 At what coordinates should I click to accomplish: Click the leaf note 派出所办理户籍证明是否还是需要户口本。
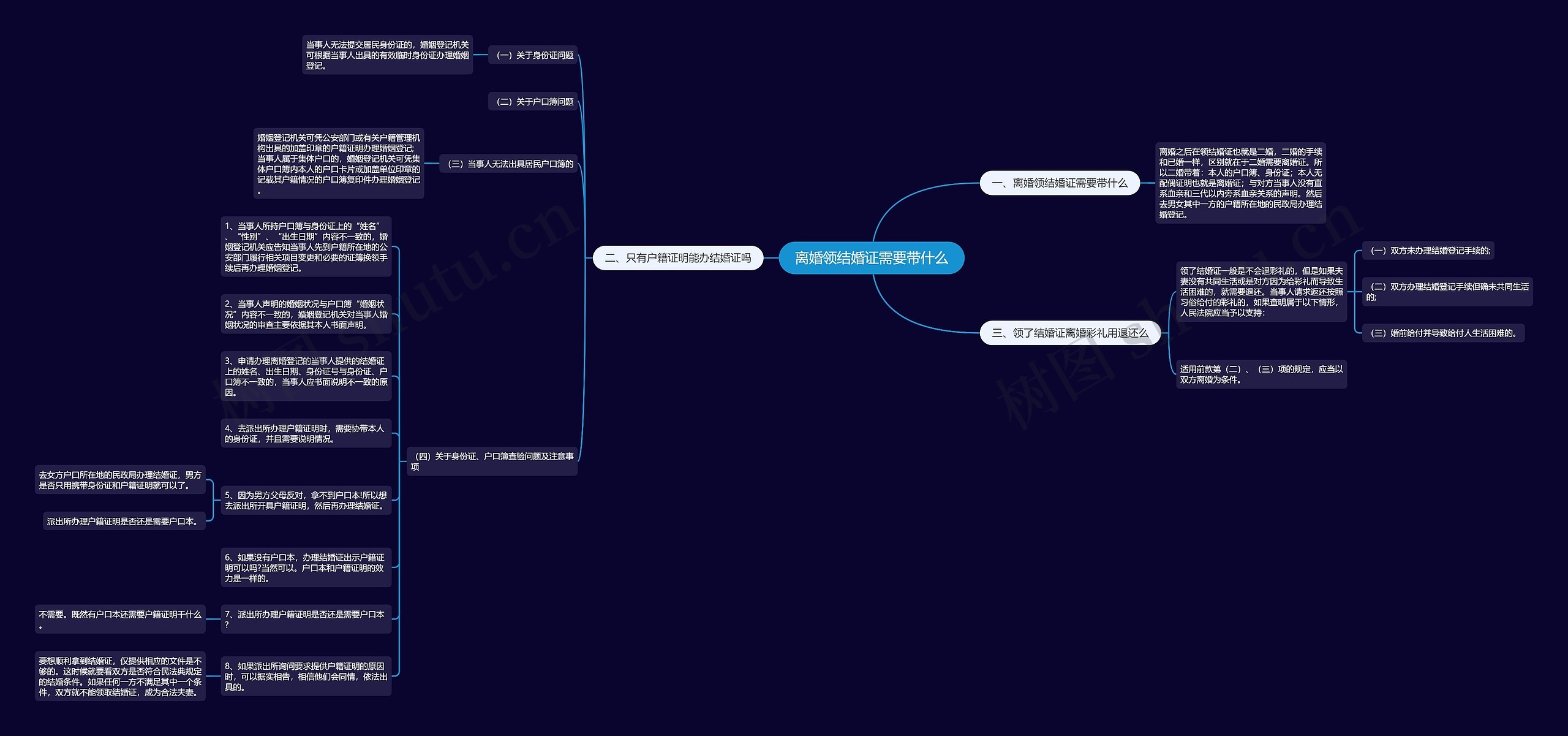pyautogui.click(x=124, y=521)
